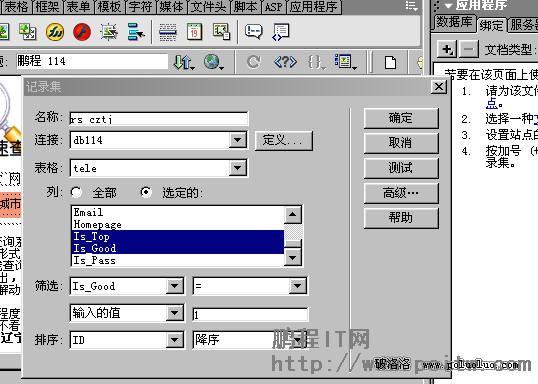Click the calendar date insert icon
The image size is (538, 384).
coord(194,32)
